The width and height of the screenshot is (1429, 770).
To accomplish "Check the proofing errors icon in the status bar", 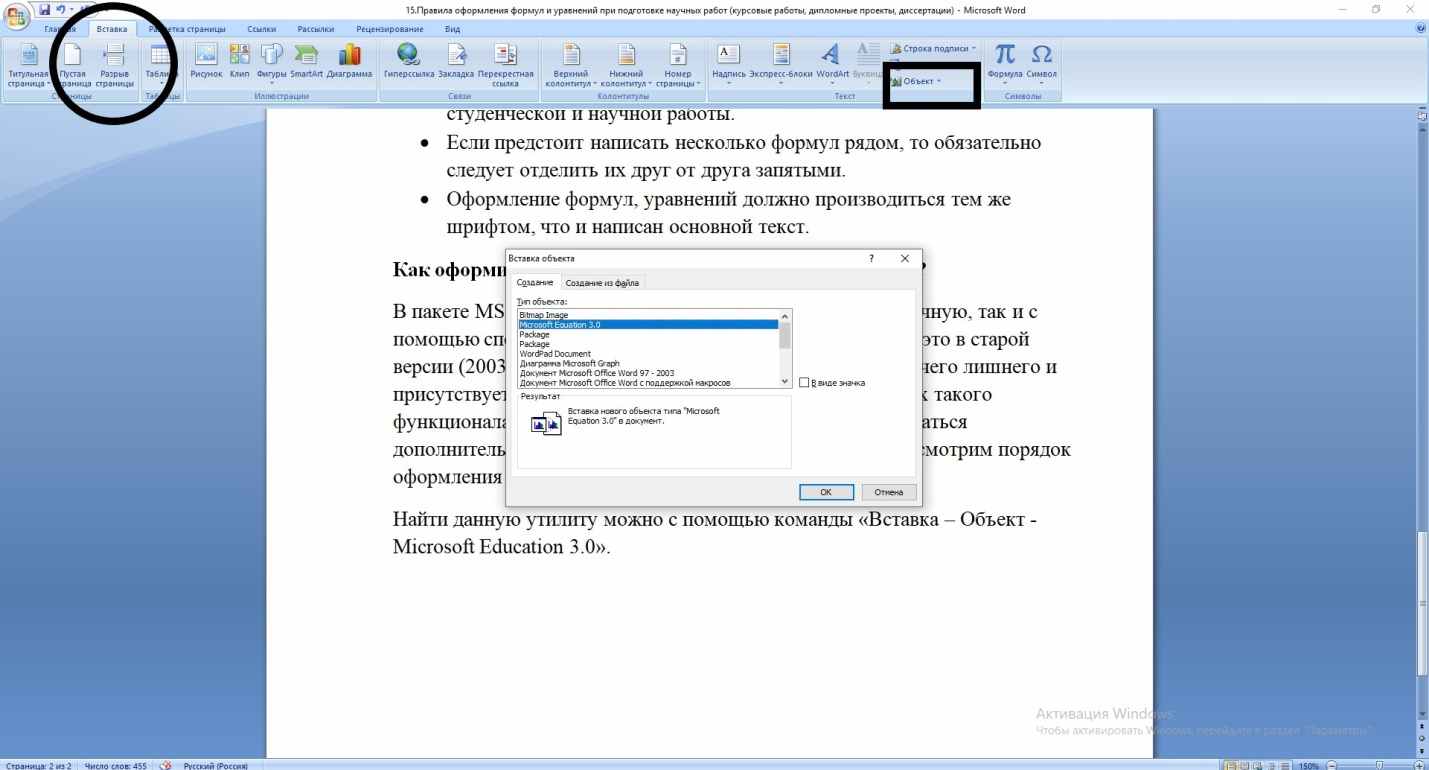I will [165, 765].
